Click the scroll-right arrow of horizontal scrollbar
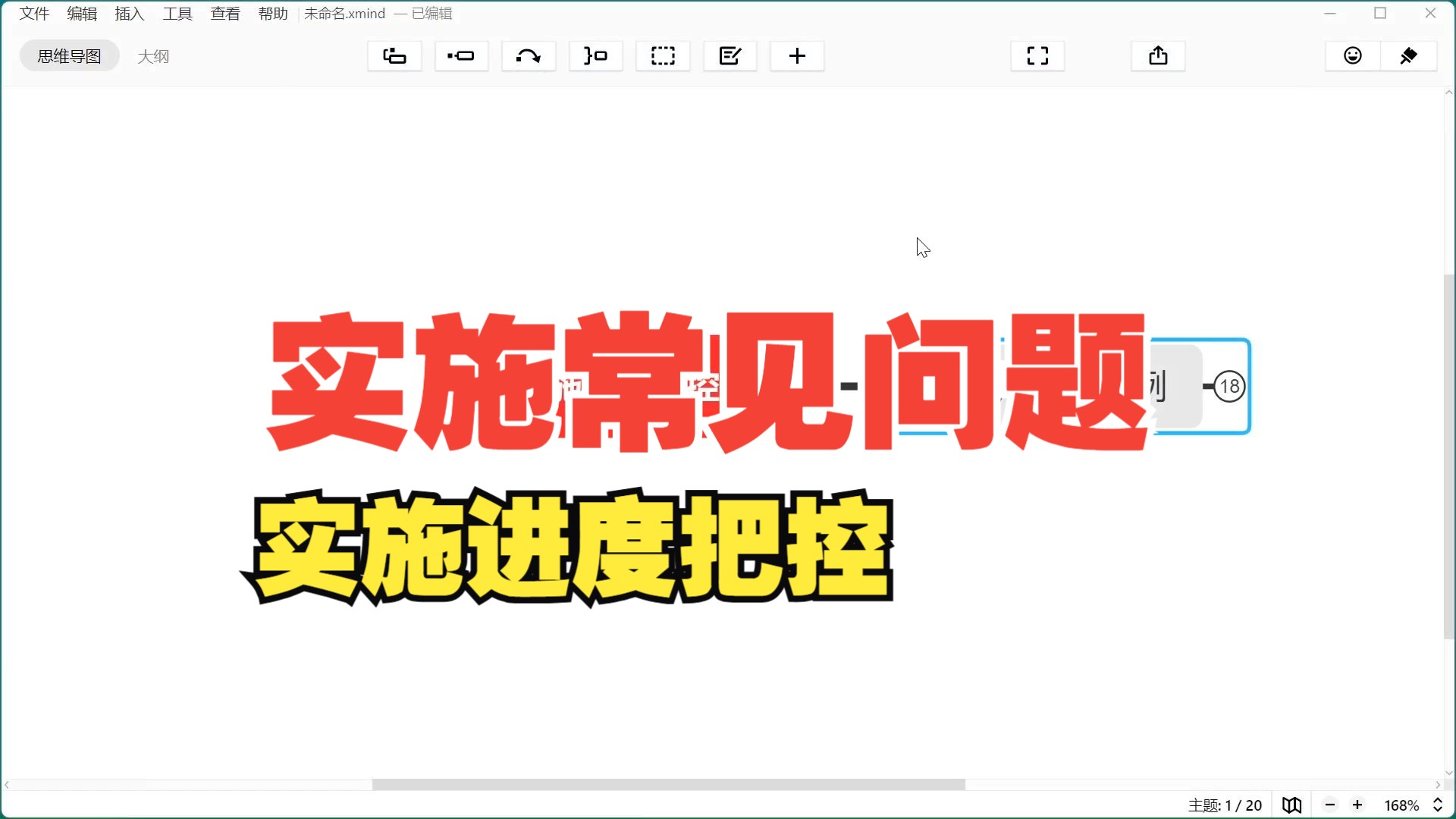Image resolution: width=1456 pixels, height=819 pixels. click(1438, 785)
